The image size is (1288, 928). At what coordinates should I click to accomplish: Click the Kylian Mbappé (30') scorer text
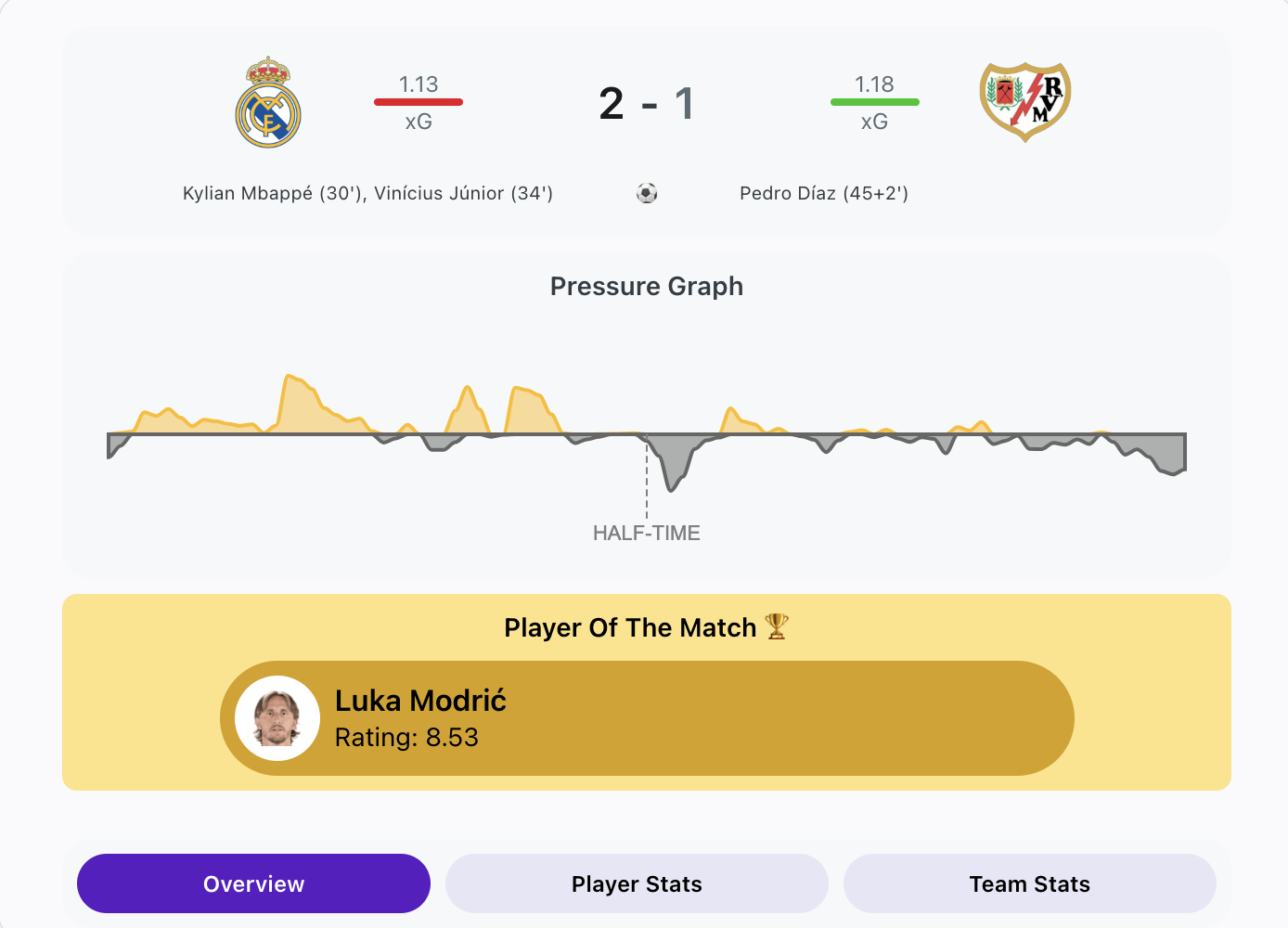[x=273, y=193]
